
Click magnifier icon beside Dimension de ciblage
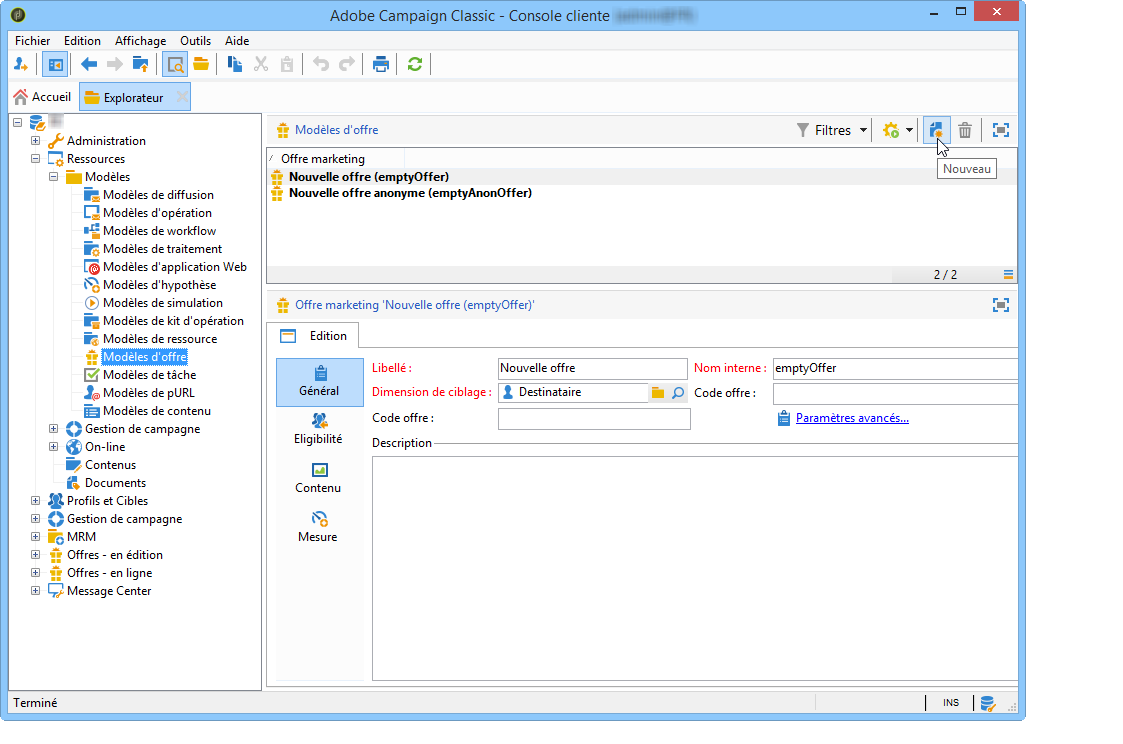point(678,392)
